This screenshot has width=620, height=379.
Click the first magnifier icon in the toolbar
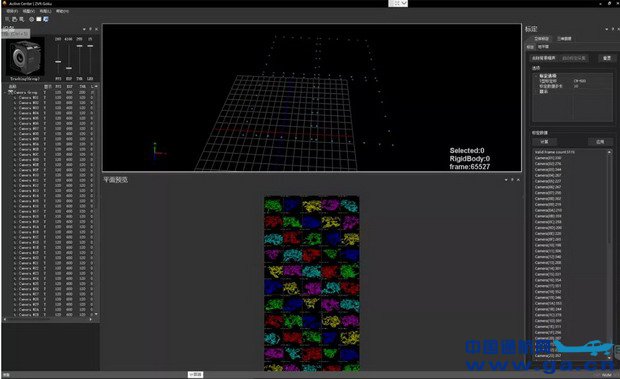[8, 19]
